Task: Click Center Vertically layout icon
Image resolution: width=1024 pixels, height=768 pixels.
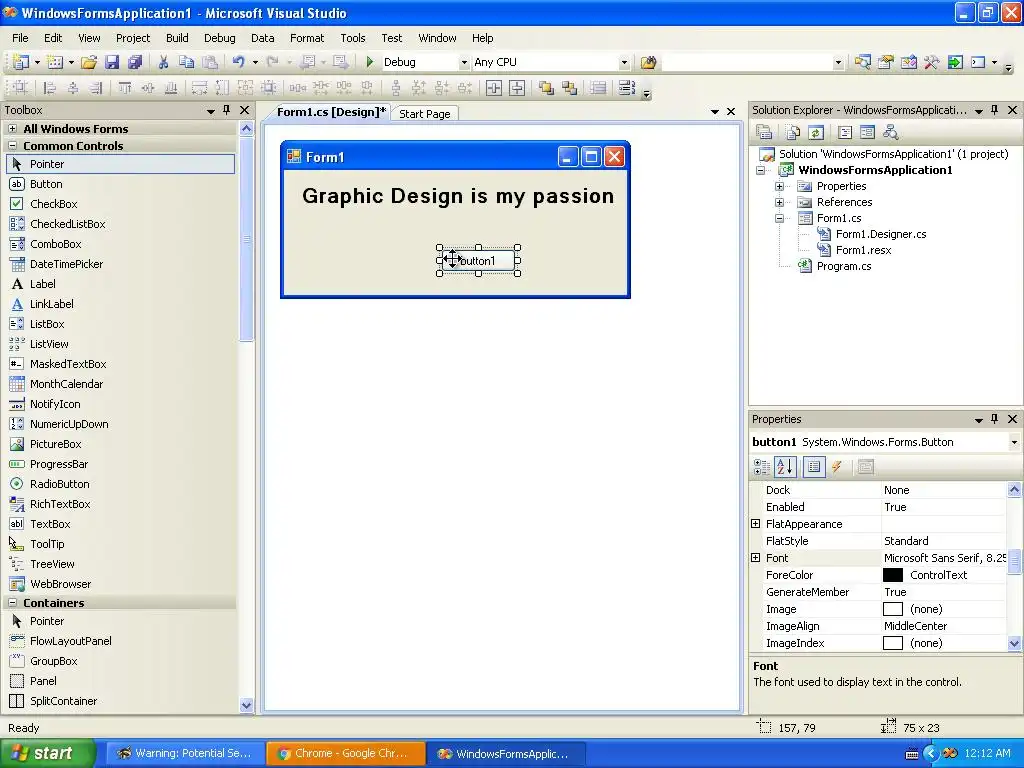Action: tap(517, 88)
